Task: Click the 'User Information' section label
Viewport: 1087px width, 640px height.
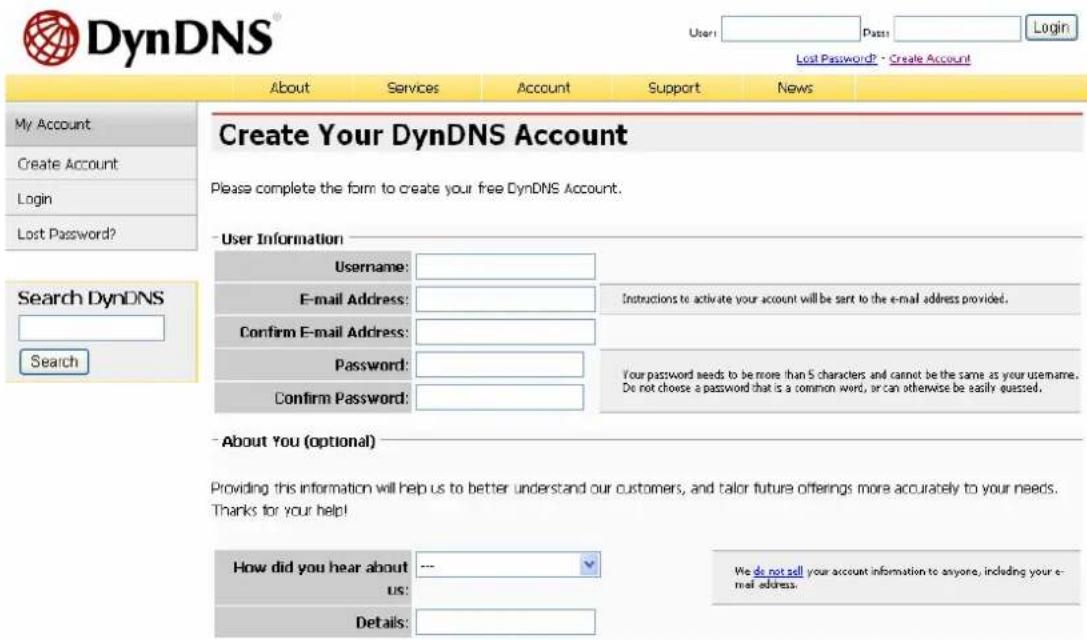Action: [282, 239]
